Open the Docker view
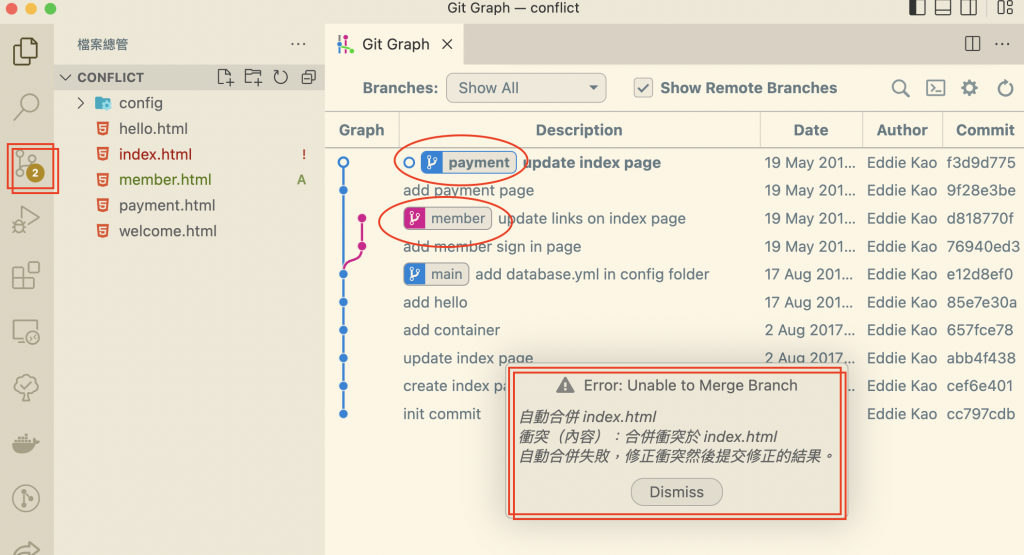The height and width of the screenshot is (555, 1024). coord(26,443)
